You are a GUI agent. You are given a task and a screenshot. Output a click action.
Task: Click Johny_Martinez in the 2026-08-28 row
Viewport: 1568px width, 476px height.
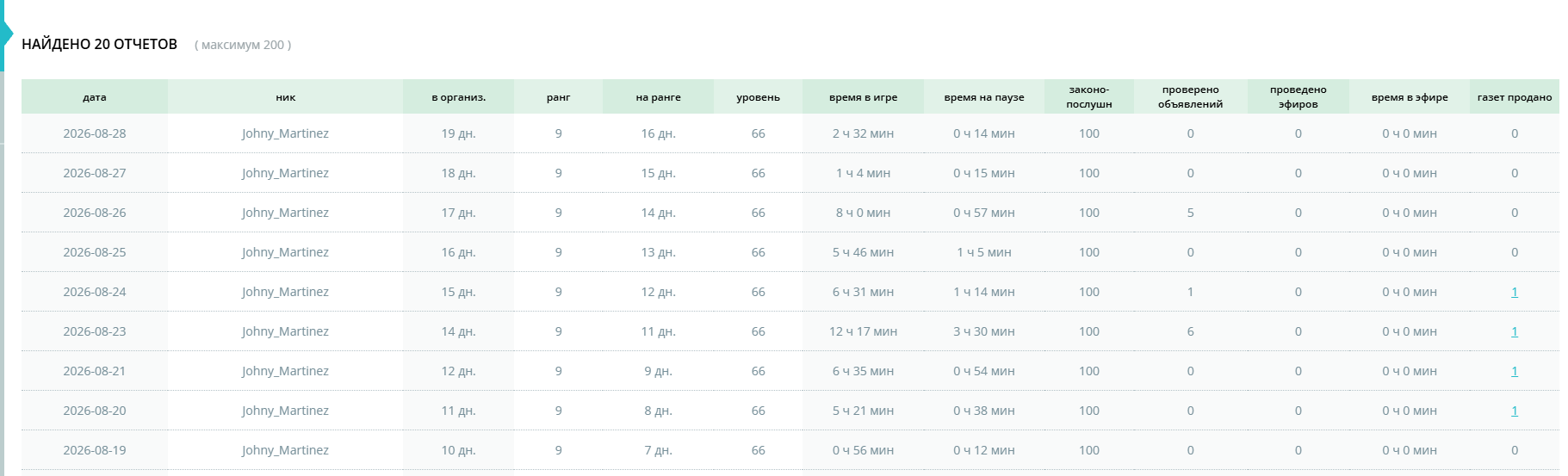coord(285,133)
